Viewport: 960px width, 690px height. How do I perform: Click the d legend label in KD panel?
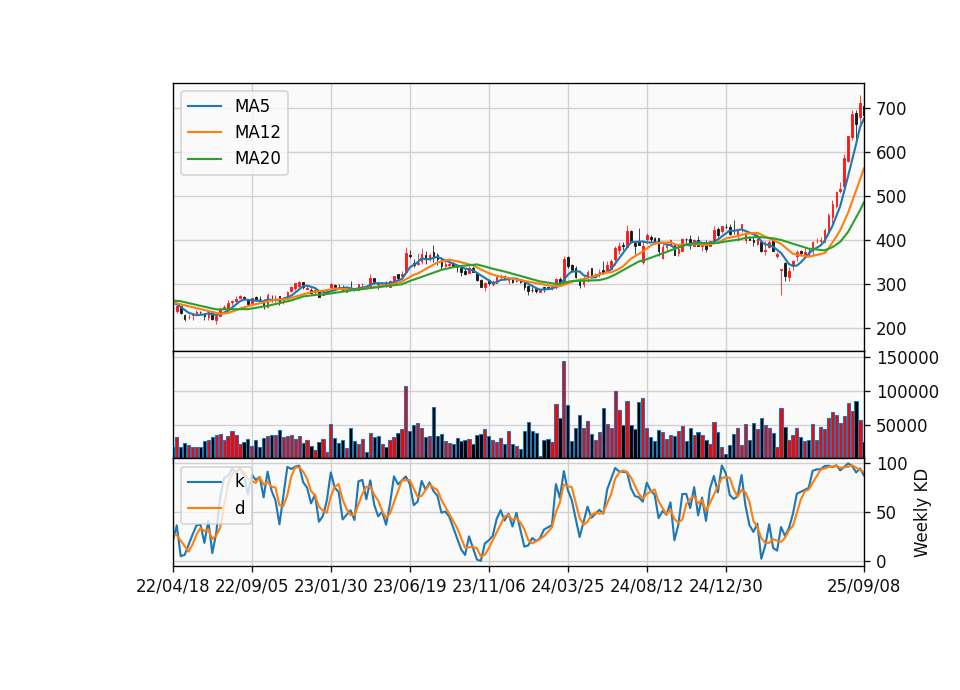point(239,508)
